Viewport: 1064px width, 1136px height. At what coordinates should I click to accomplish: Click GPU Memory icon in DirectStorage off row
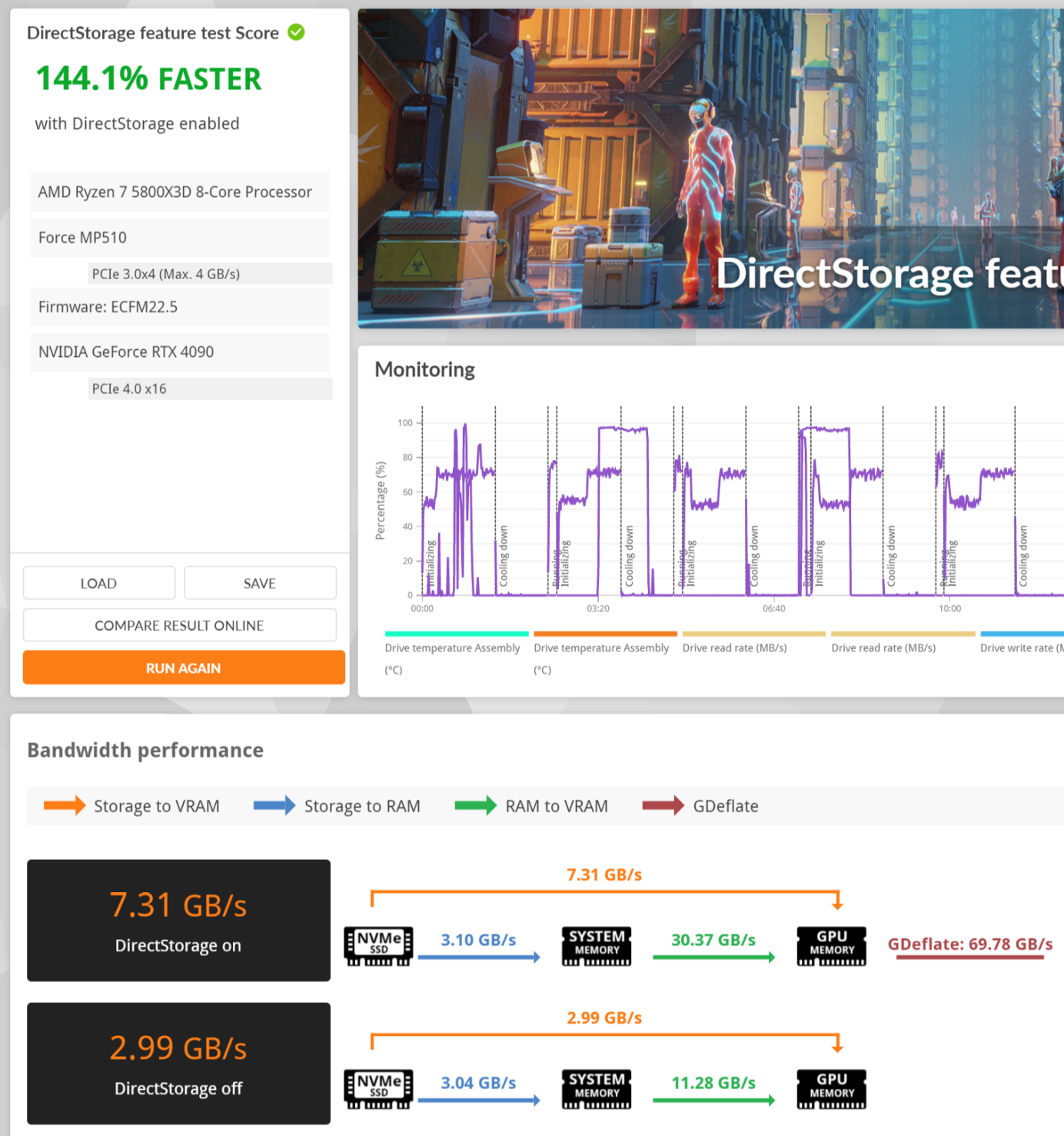[832, 1089]
